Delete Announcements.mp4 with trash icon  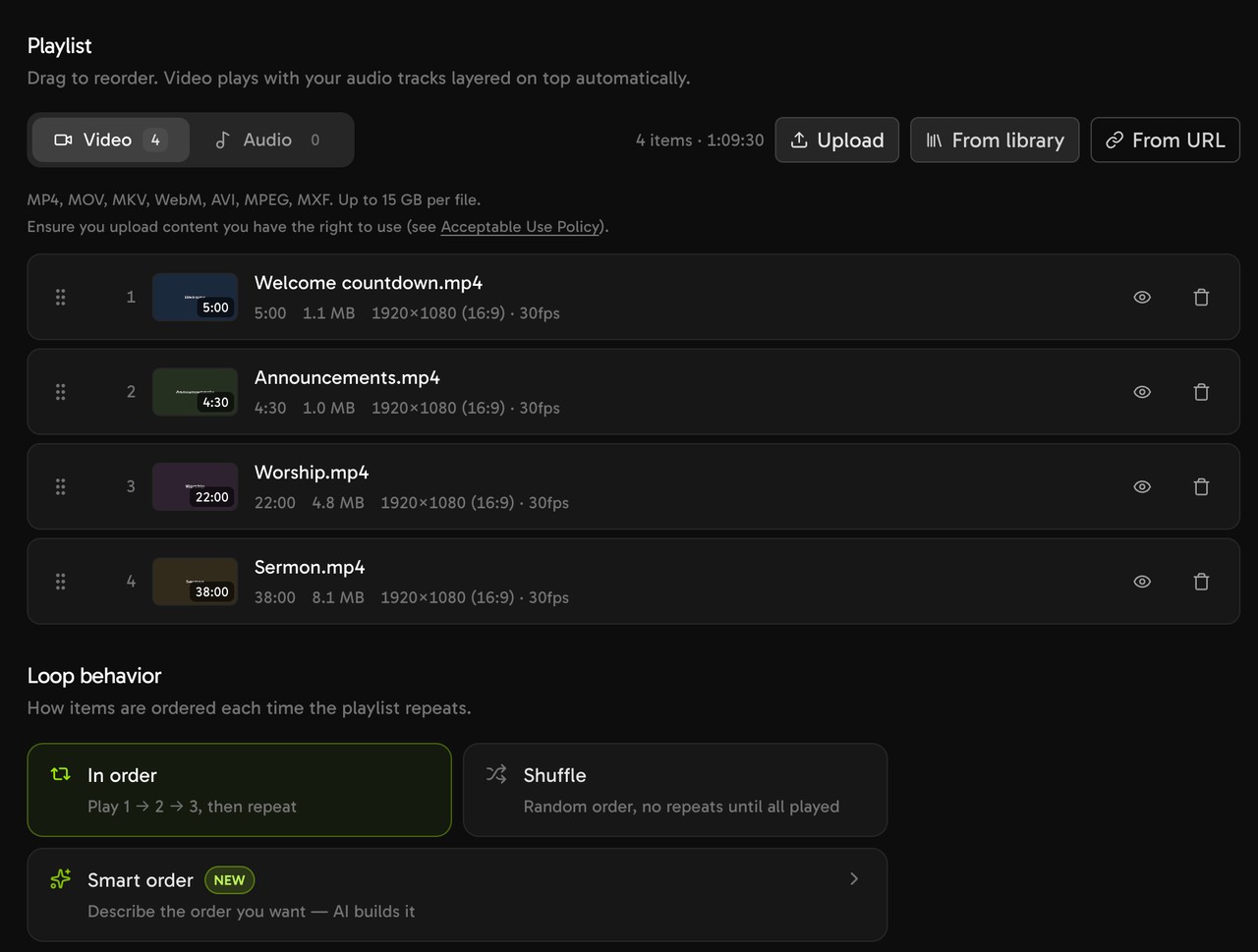point(1201,392)
